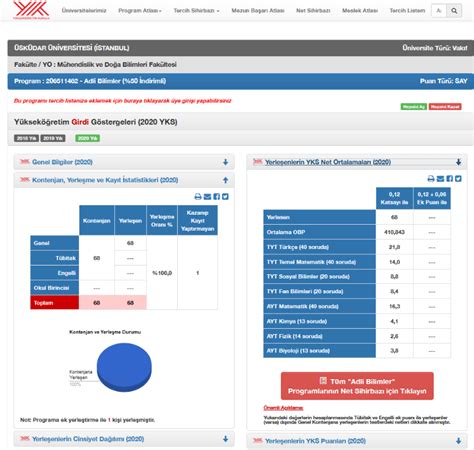Click the Kazanıp Kayıt Yaptırmayan column header
The height and width of the screenshot is (450, 474).
tap(198, 221)
